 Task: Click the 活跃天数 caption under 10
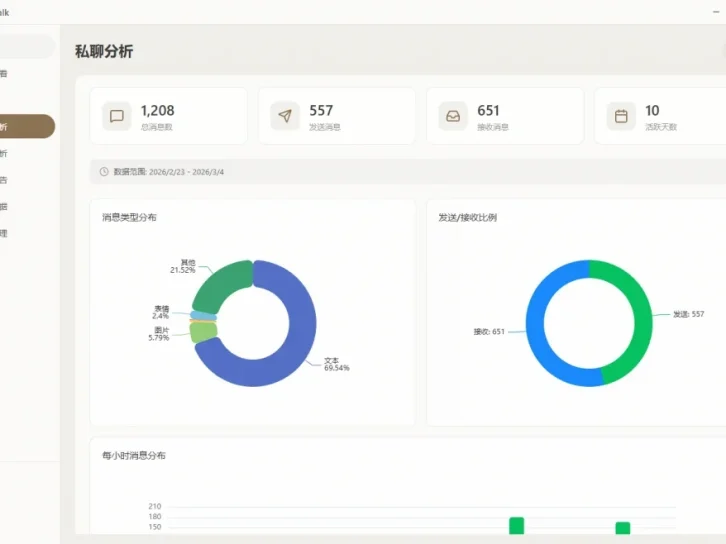point(661,127)
